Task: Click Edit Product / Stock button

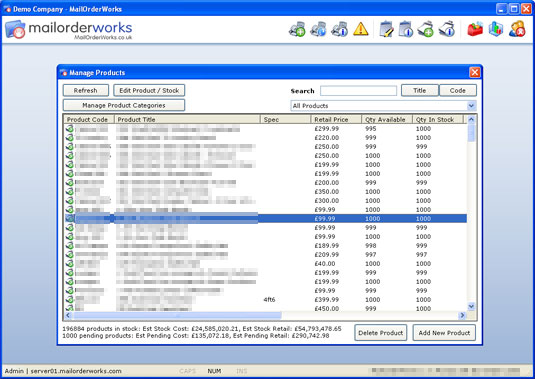Action: coord(149,90)
